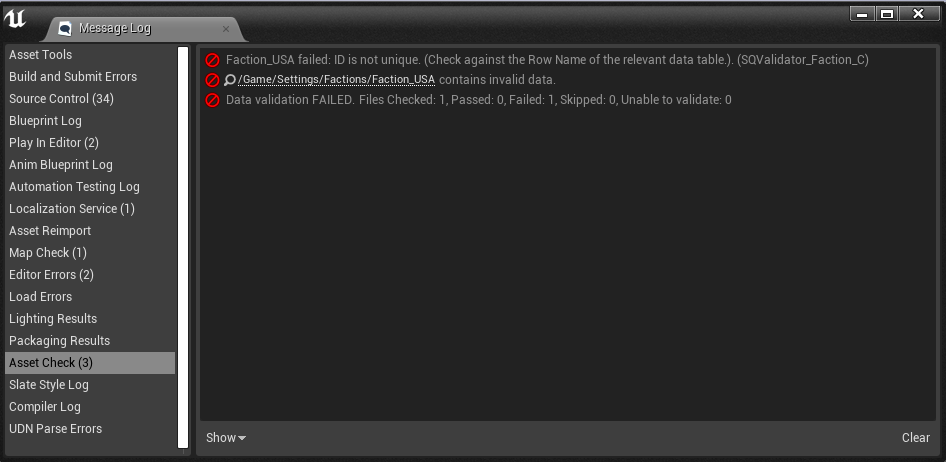Show the Map Check (1) log
The image size is (946, 462).
(x=48, y=253)
